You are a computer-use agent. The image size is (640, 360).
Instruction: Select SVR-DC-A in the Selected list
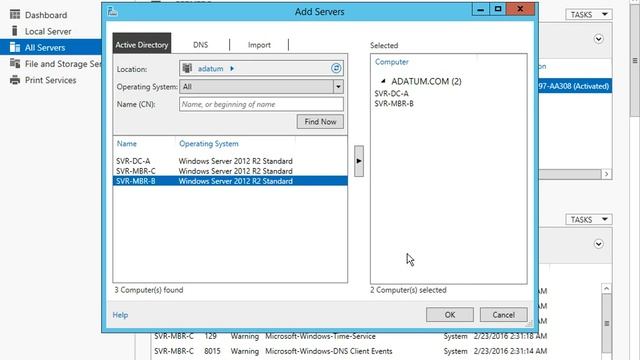pos(391,93)
